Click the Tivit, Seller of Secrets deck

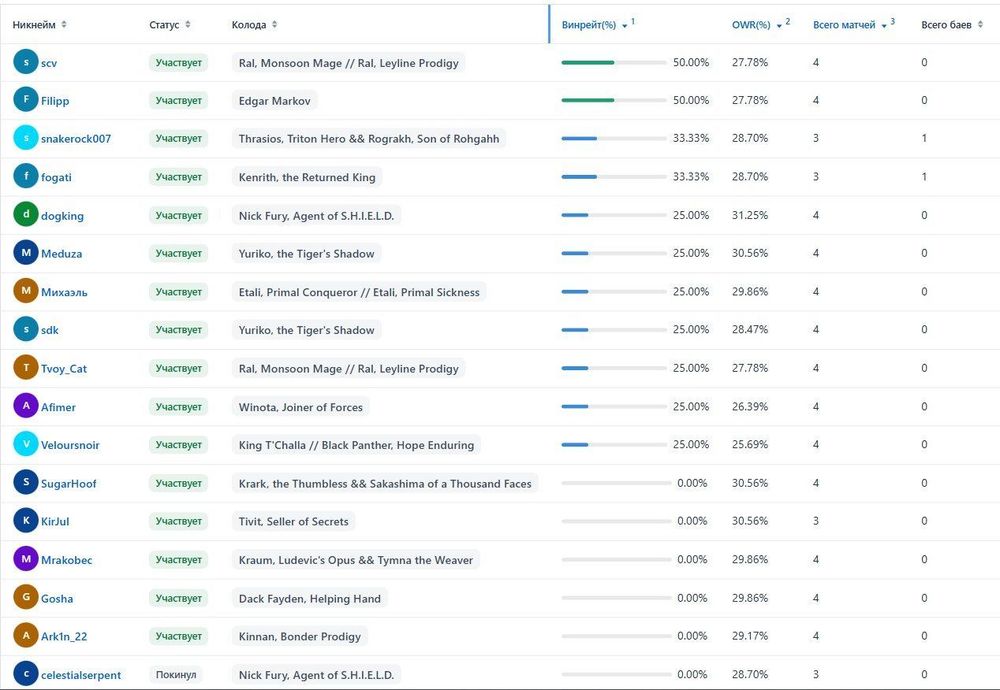click(x=293, y=521)
